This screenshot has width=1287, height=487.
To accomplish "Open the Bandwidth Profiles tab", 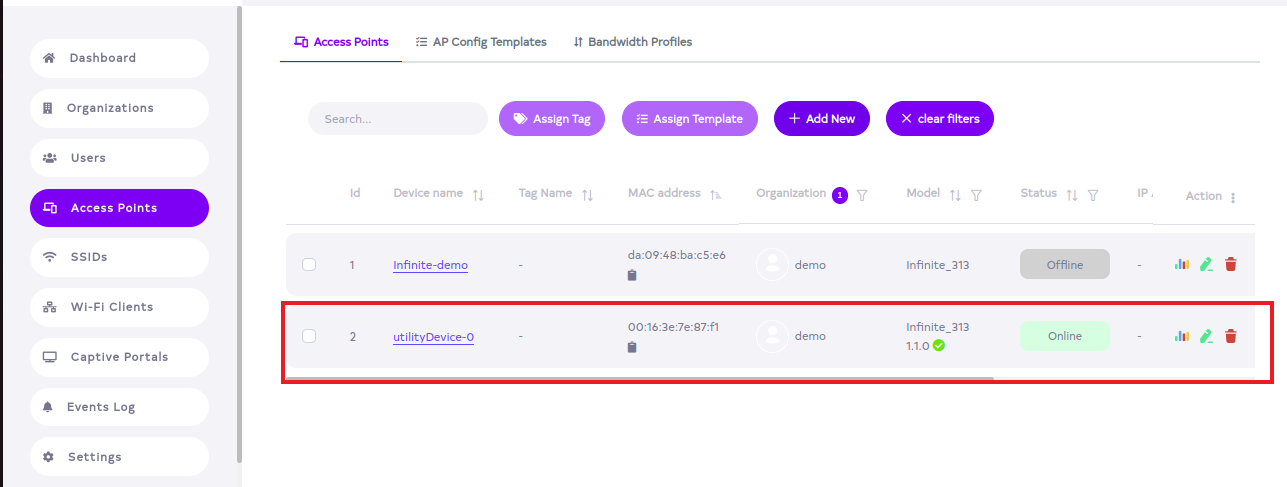I will click(x=632, y=42).
